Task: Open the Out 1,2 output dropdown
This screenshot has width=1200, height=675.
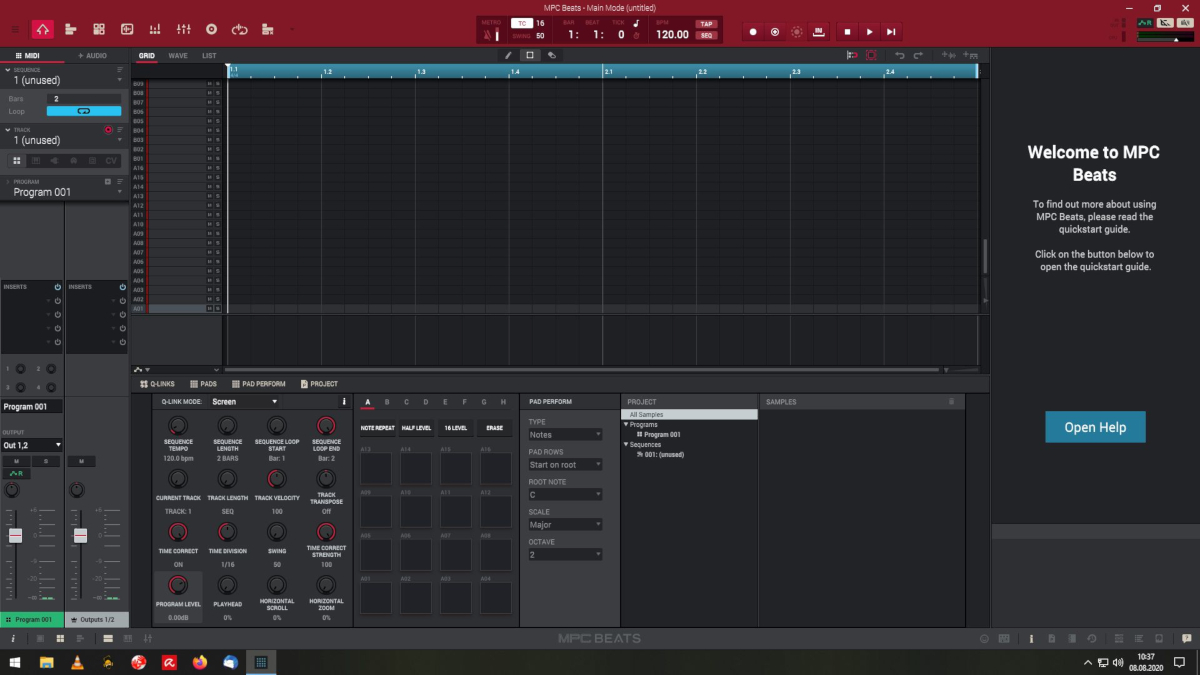Action: (x=32, y=445)
